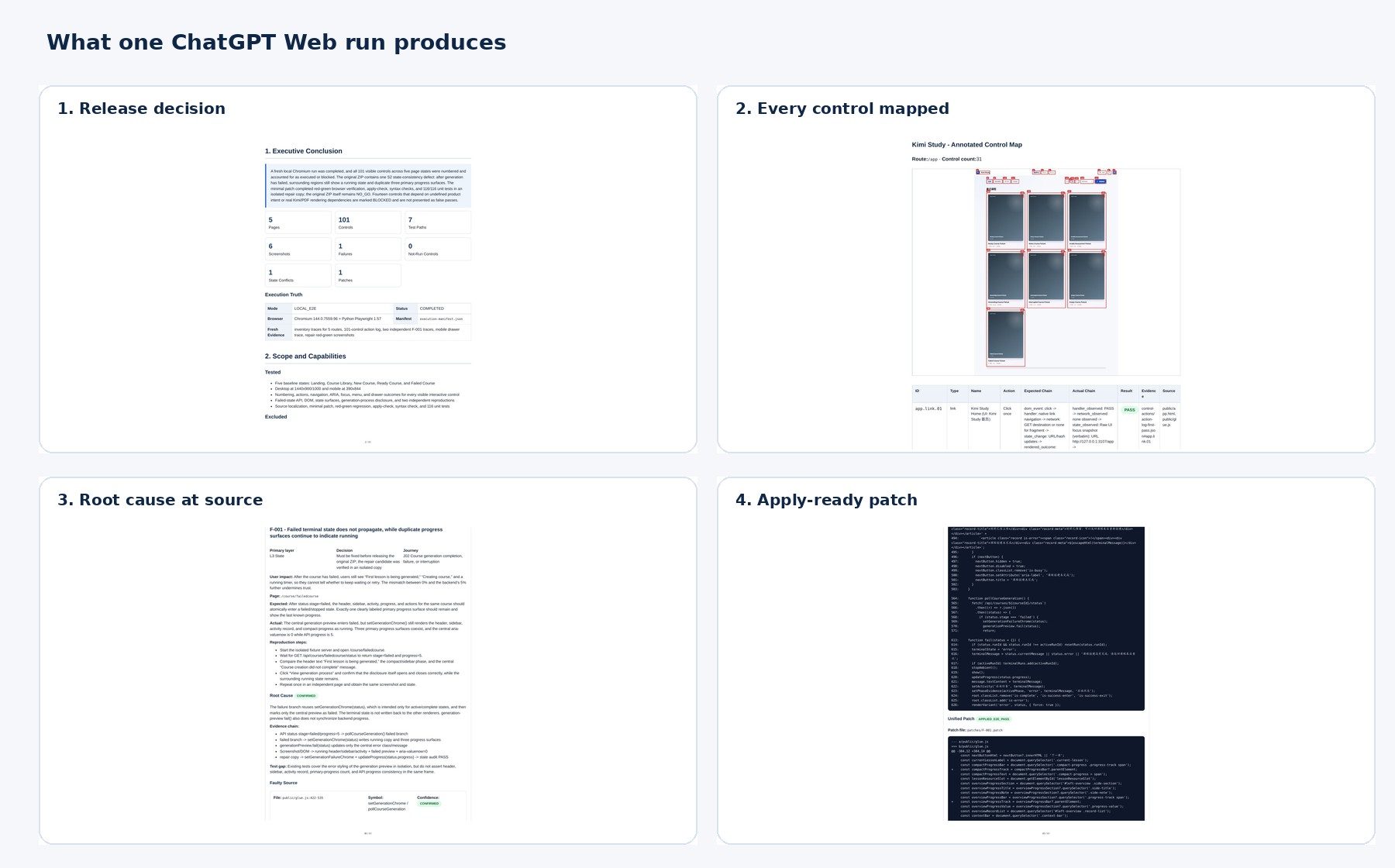Click the 'APPLIED_E2E_PASS' green badge
Screen dimensions: 1395x868
[x=994, y=719]
